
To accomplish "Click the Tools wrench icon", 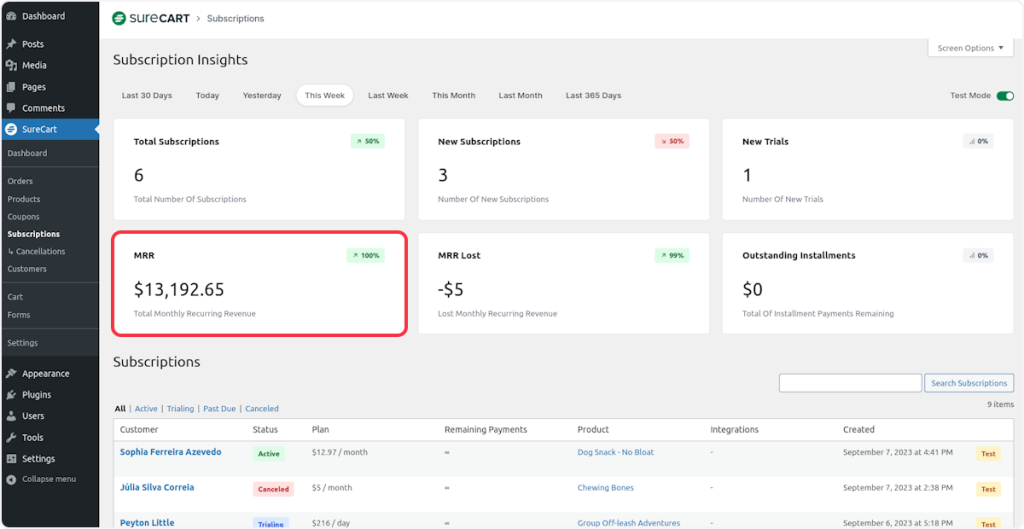I will click(x=11, y=438).
